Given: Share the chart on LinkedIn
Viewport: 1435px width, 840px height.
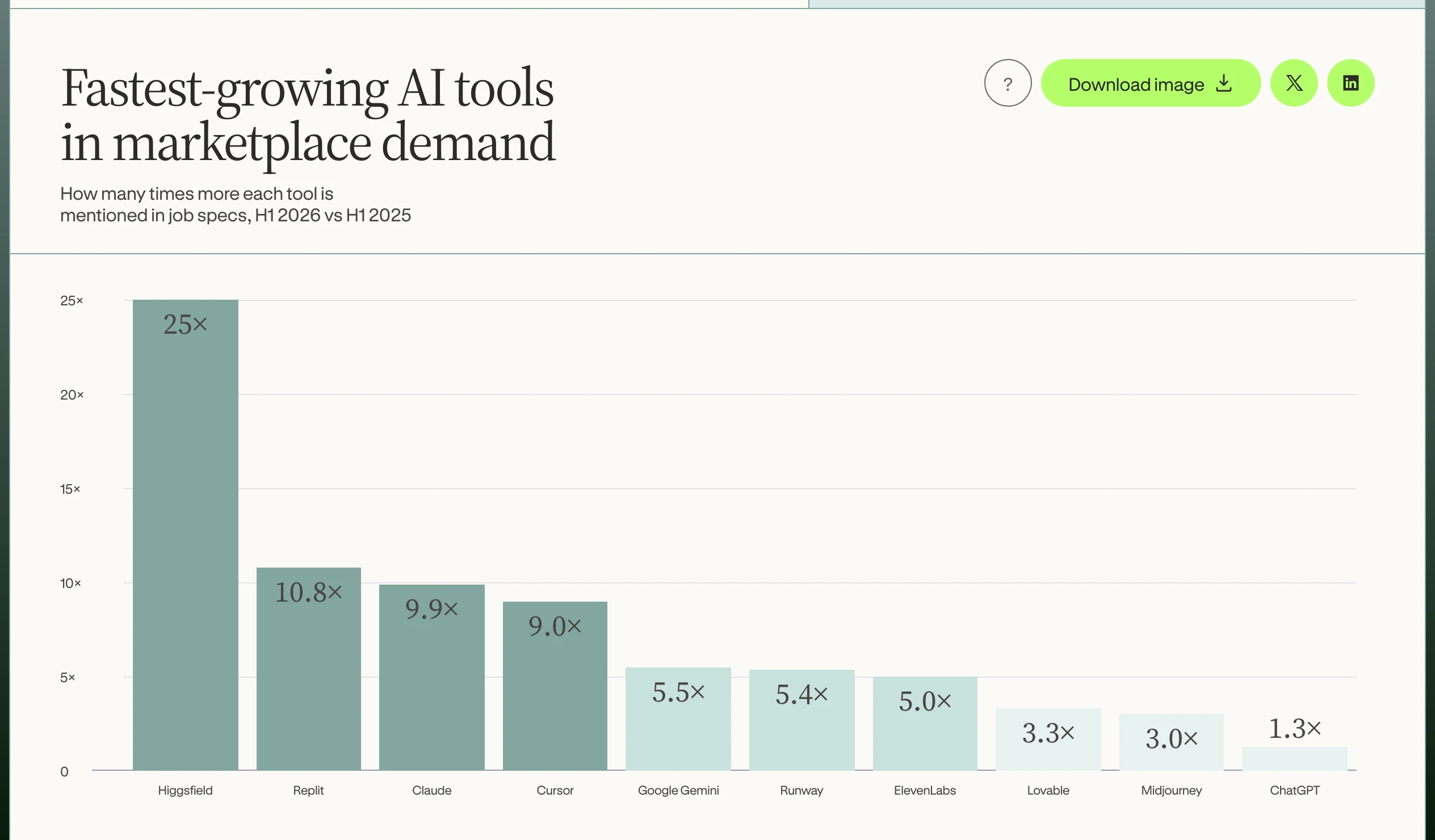Looking at the screenshot, I should pos(1350,83).
